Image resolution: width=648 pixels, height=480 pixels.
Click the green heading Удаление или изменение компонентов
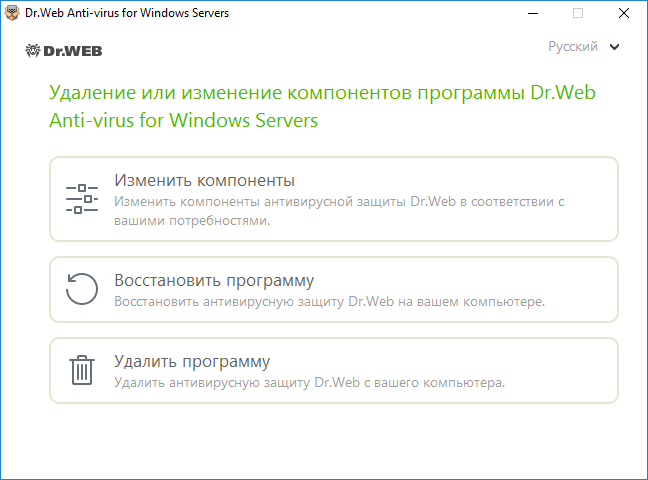(322, 106)
